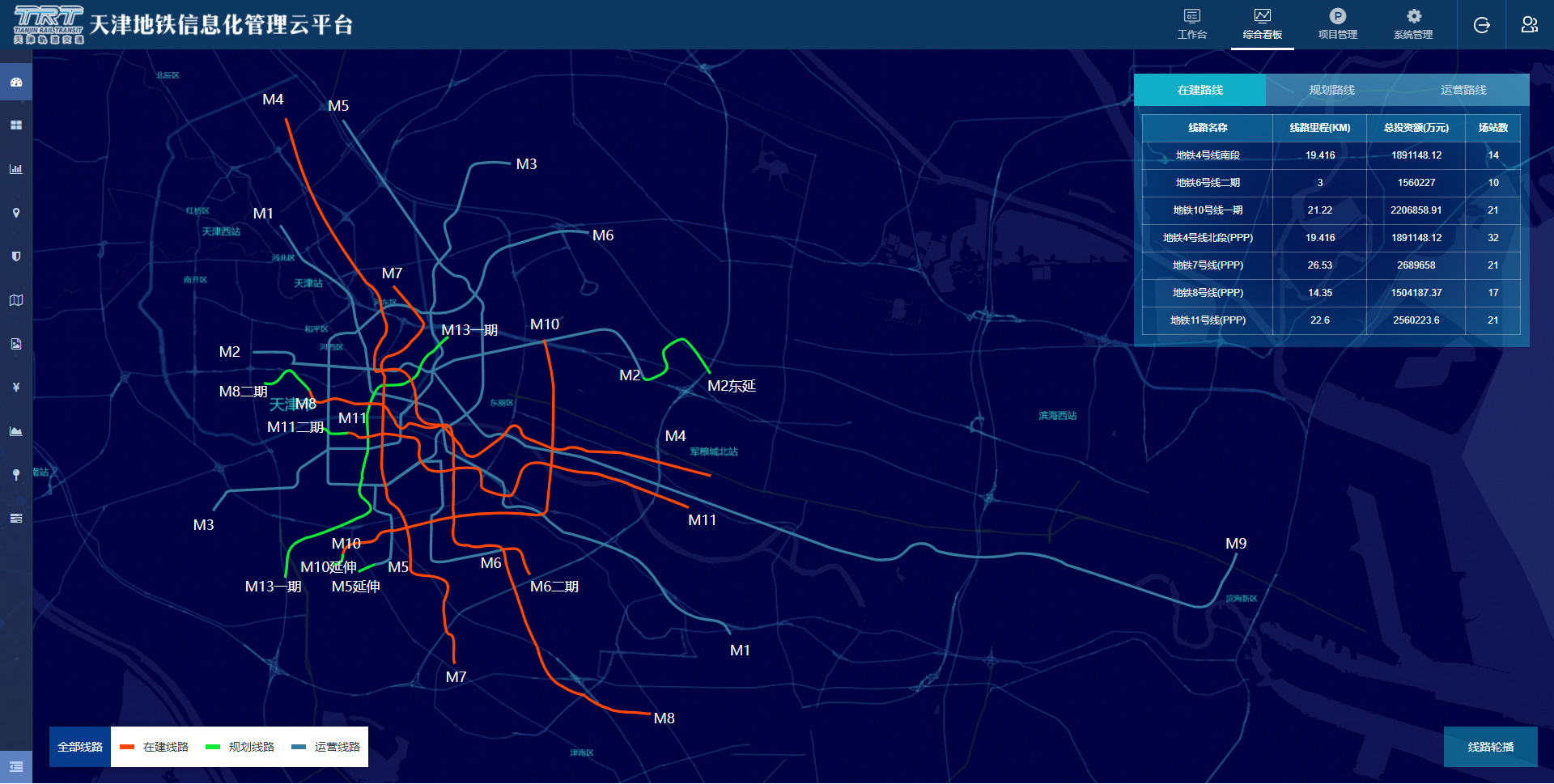
Task: Open the user accounts icon
Action: (x=1530, y=25)
